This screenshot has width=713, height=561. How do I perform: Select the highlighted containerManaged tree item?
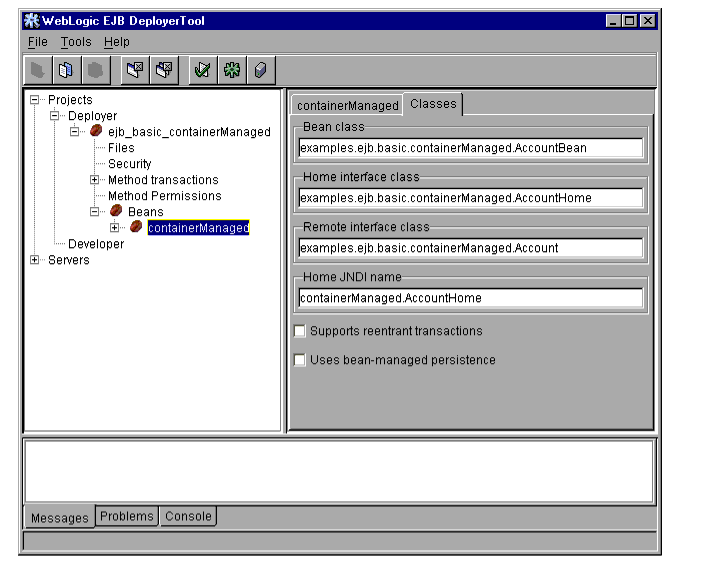pyautogui.click(x=199, y=227)
